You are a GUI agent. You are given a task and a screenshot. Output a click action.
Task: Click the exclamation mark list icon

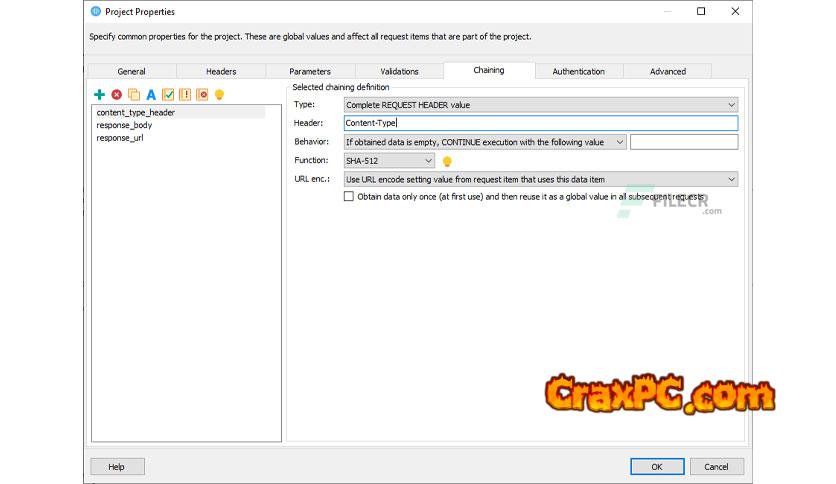(185, 95)
